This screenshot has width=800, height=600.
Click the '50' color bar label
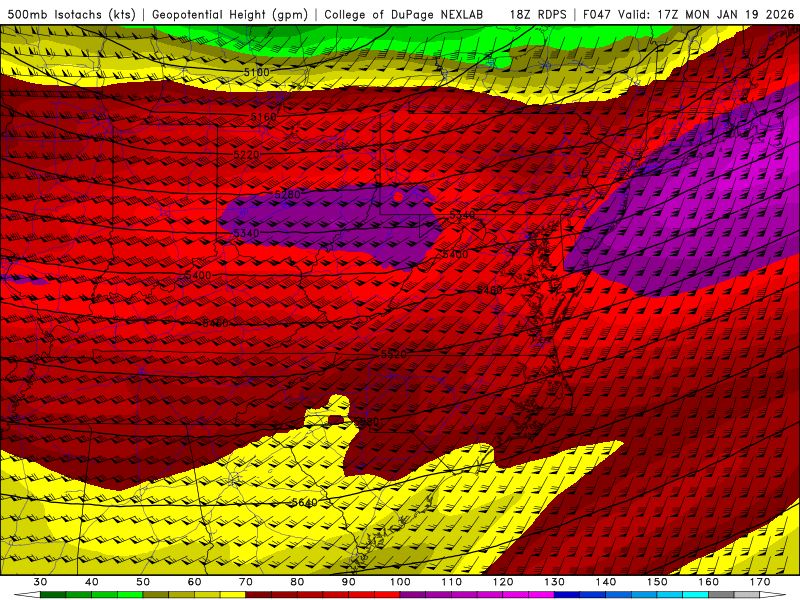[143, 582]
